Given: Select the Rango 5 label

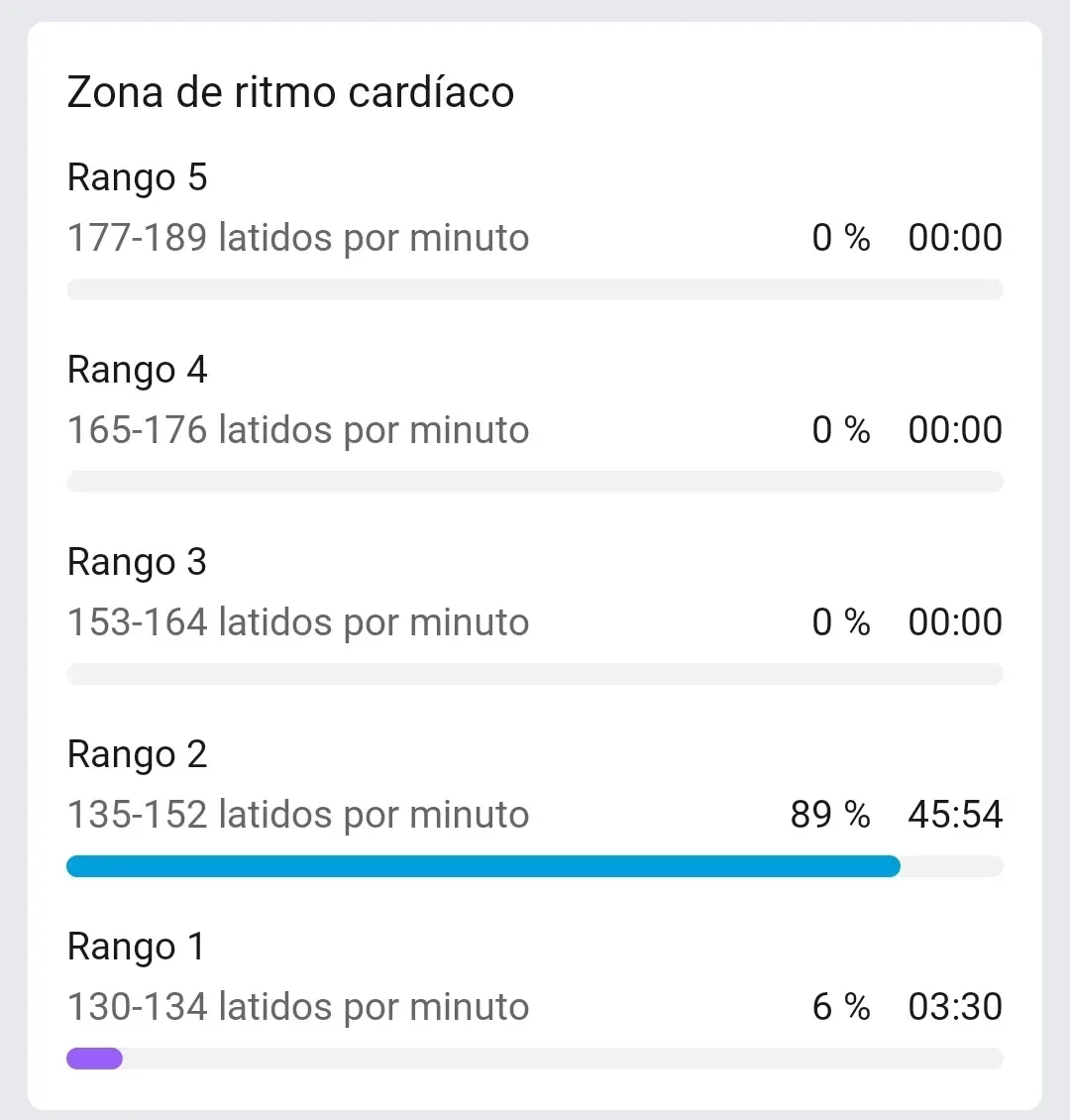Looking at the screenshot, I should tap(137, 177).
